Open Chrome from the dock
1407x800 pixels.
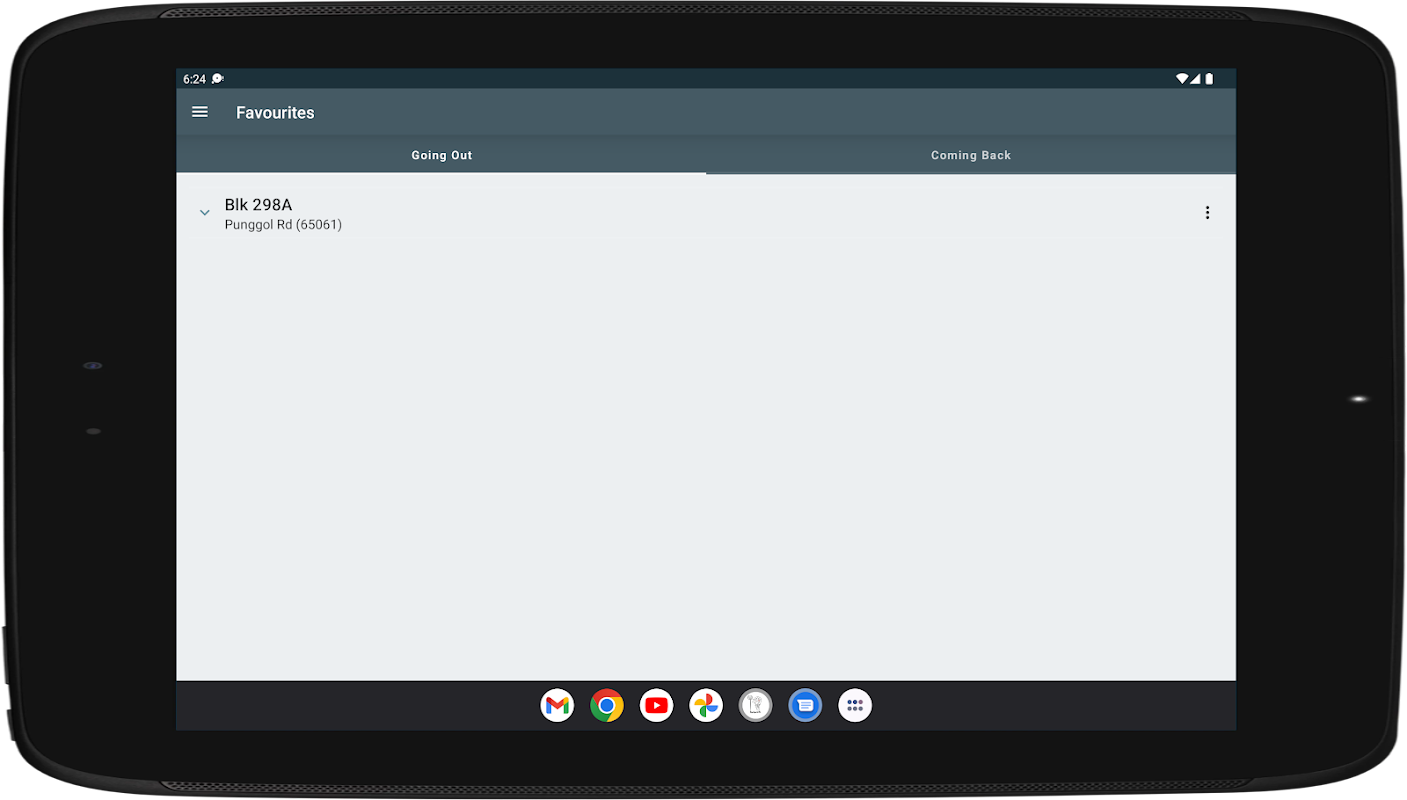[607, 706]
